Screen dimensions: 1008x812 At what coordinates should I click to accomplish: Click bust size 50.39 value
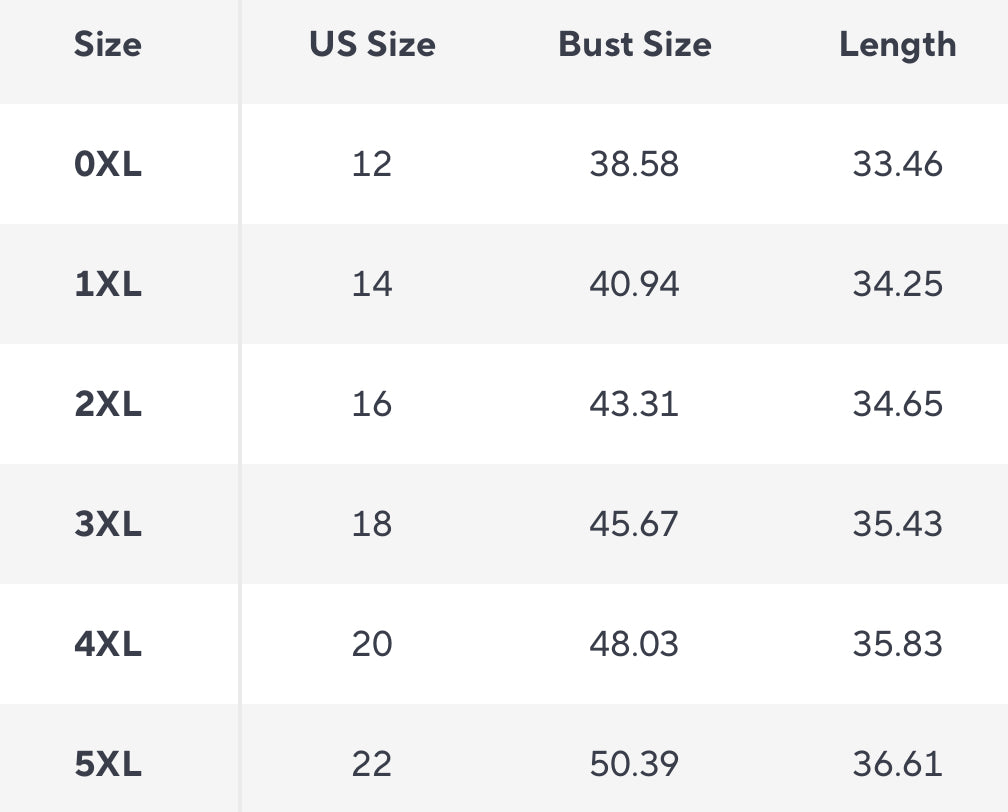point(634,764)
